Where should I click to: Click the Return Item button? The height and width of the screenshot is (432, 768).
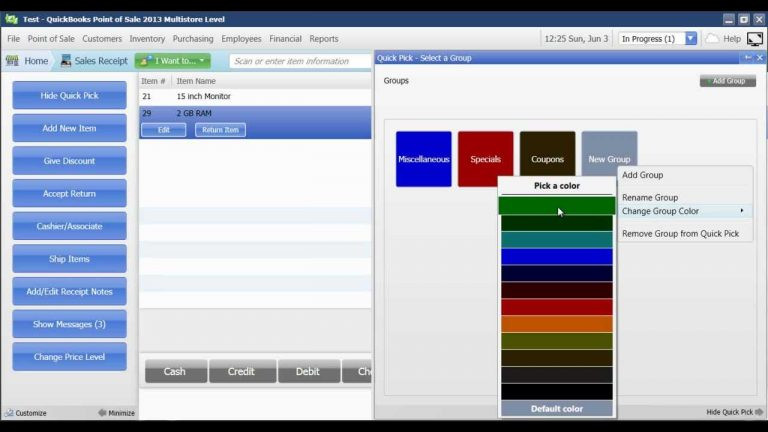[x=220, y=130]
